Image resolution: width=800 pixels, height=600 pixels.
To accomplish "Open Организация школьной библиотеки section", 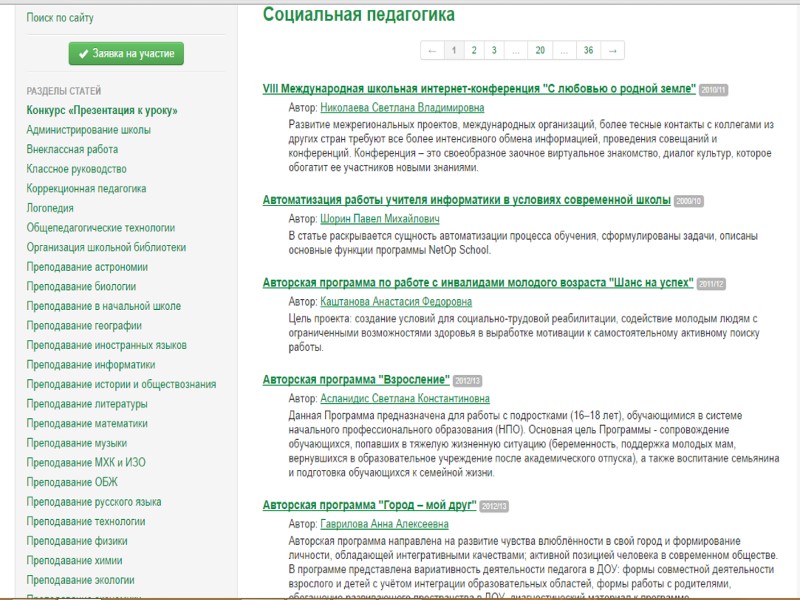I will point(106,247).
